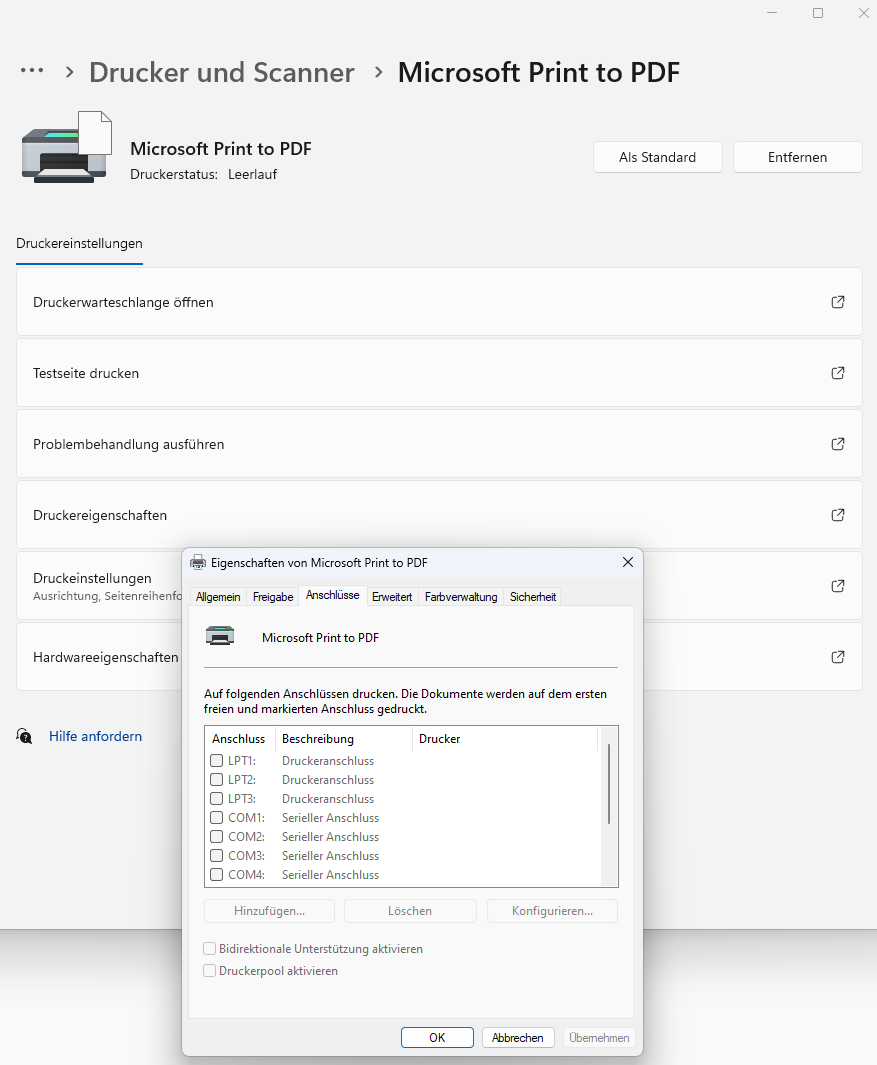Click the Hilfe anfordern help icon
Screen dimensions: 877x1065
[x=24, y=736]
